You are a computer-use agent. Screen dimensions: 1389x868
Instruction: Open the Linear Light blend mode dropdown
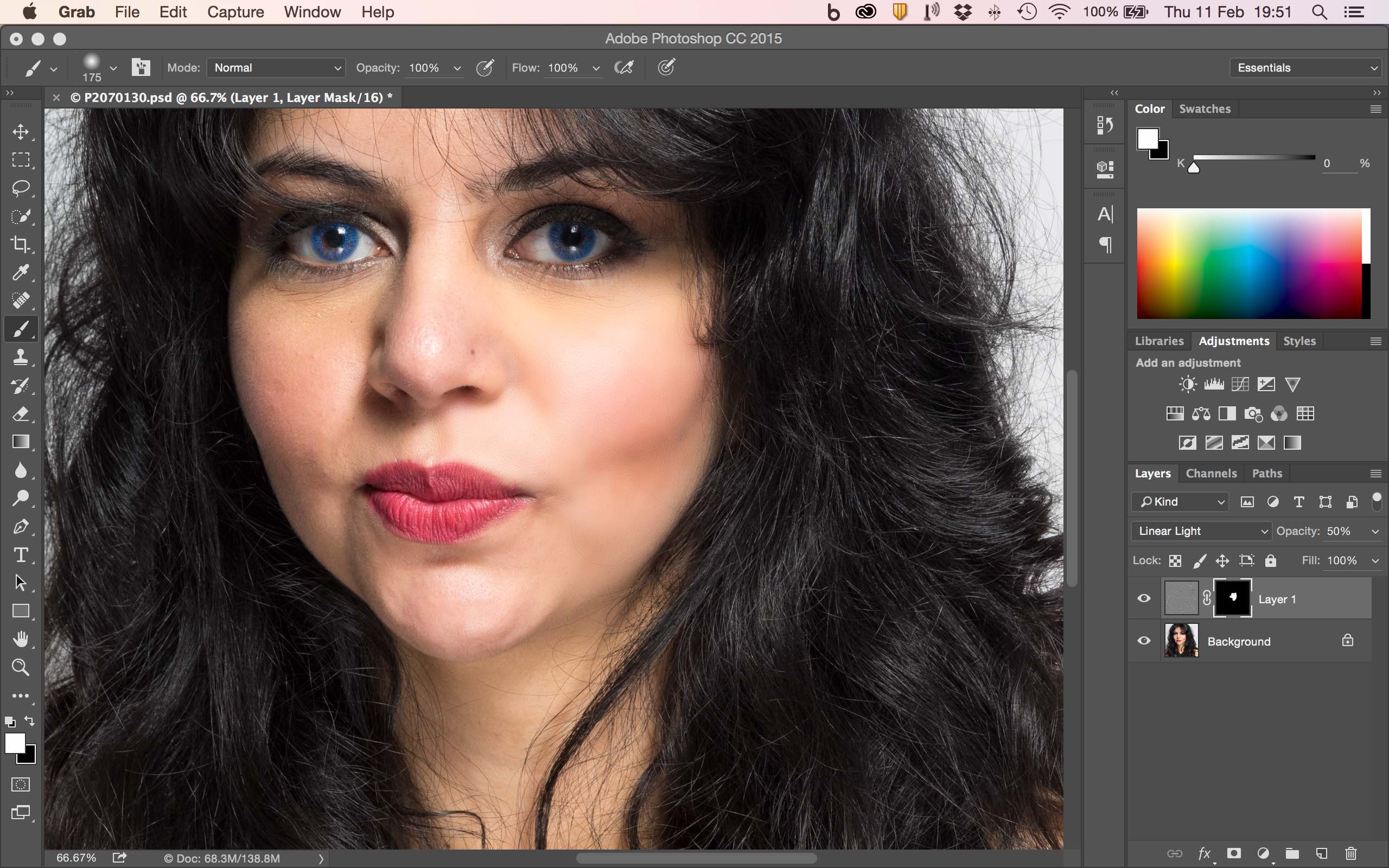click(1201, 531)
